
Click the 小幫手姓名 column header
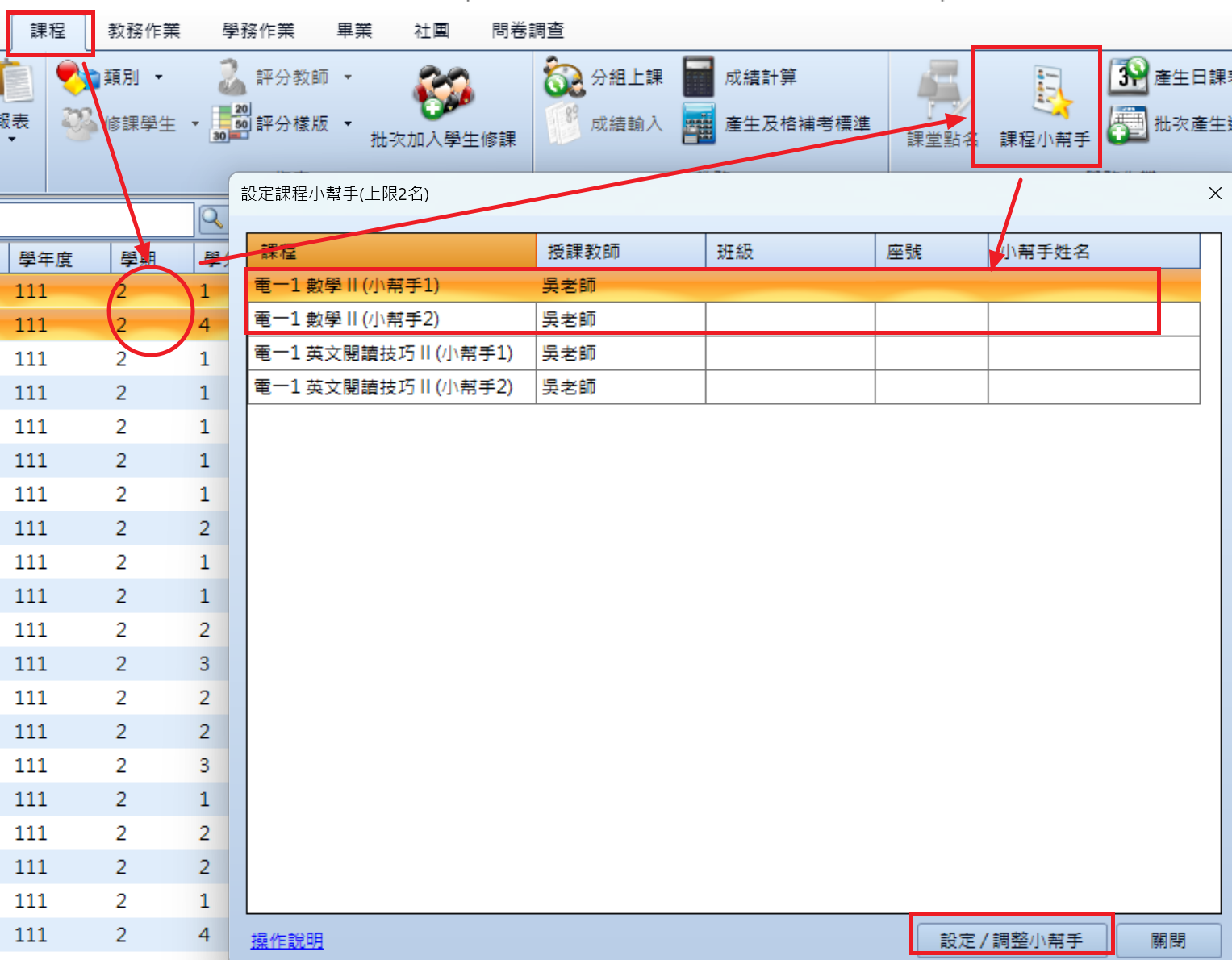click(1094, 252)
